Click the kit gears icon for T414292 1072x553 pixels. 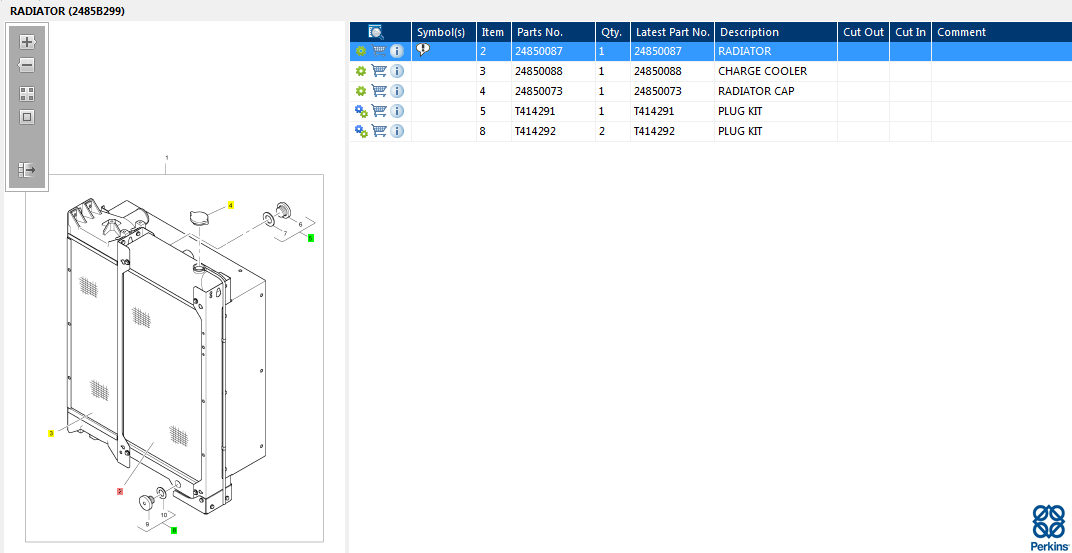361,131
